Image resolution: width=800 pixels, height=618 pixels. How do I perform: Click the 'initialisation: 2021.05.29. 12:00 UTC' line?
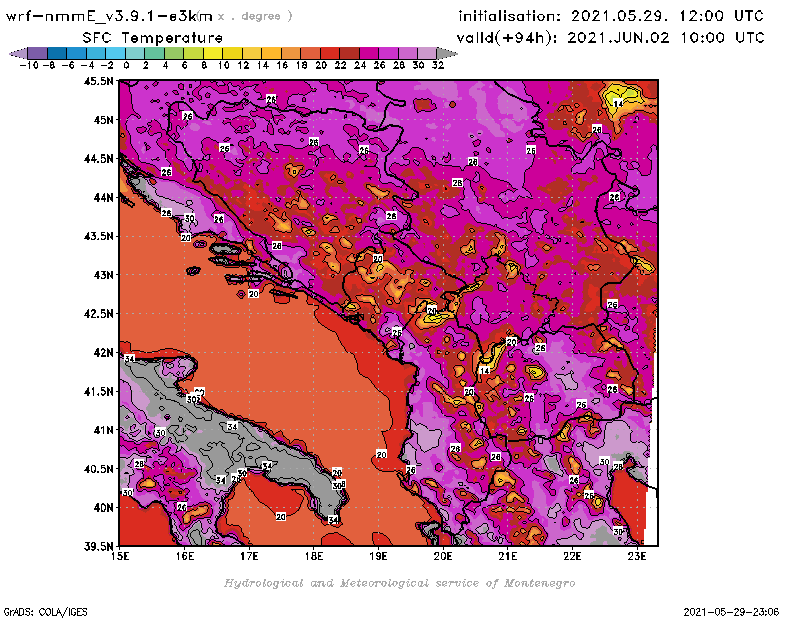point(611,16)
